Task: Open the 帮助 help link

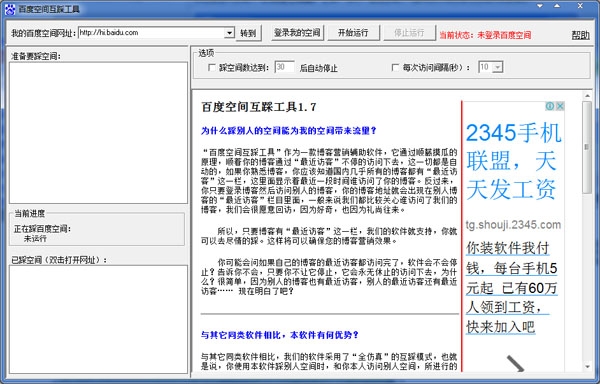Action: pyautogui.click(x=580, y=35)
